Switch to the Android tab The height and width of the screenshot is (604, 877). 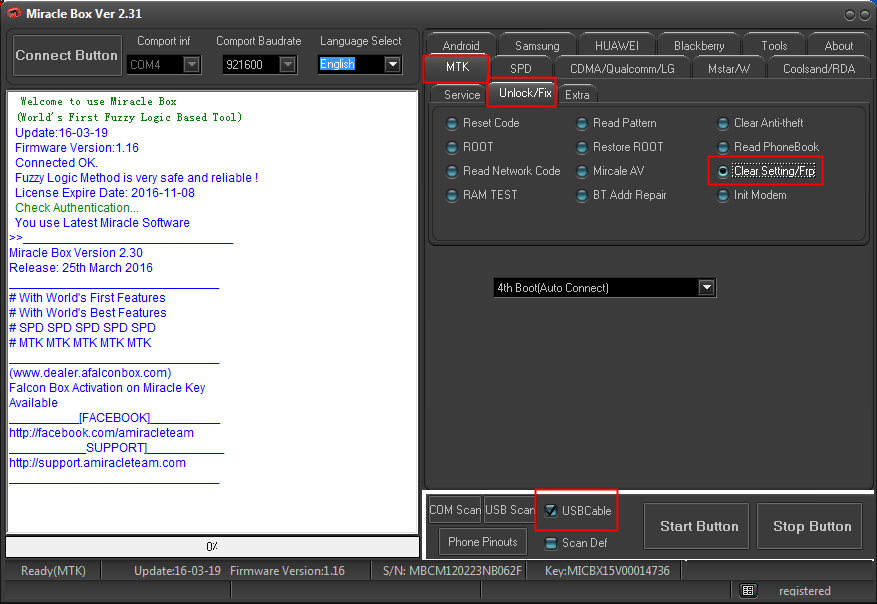[461, 45]
